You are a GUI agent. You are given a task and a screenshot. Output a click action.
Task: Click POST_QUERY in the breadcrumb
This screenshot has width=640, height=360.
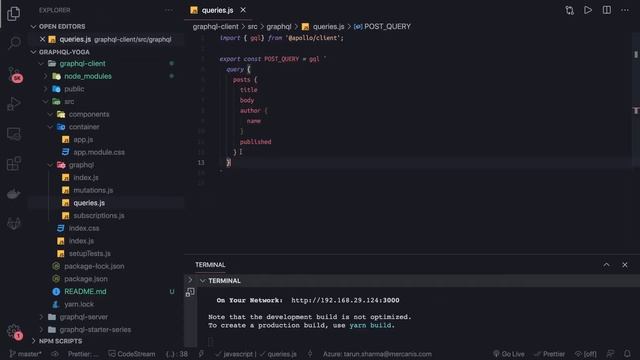pyautogui.click(x=387, y=27)
